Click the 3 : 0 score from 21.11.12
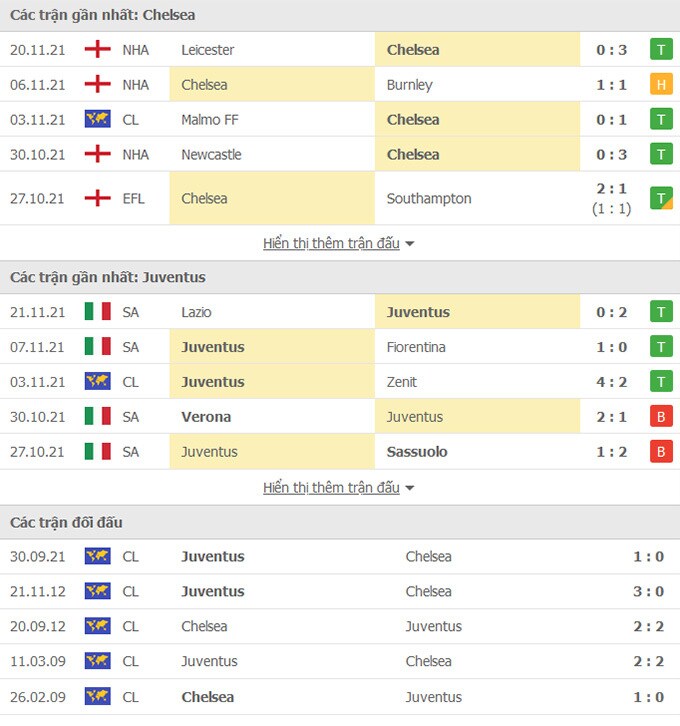680x726 pixels. (647, 592)
